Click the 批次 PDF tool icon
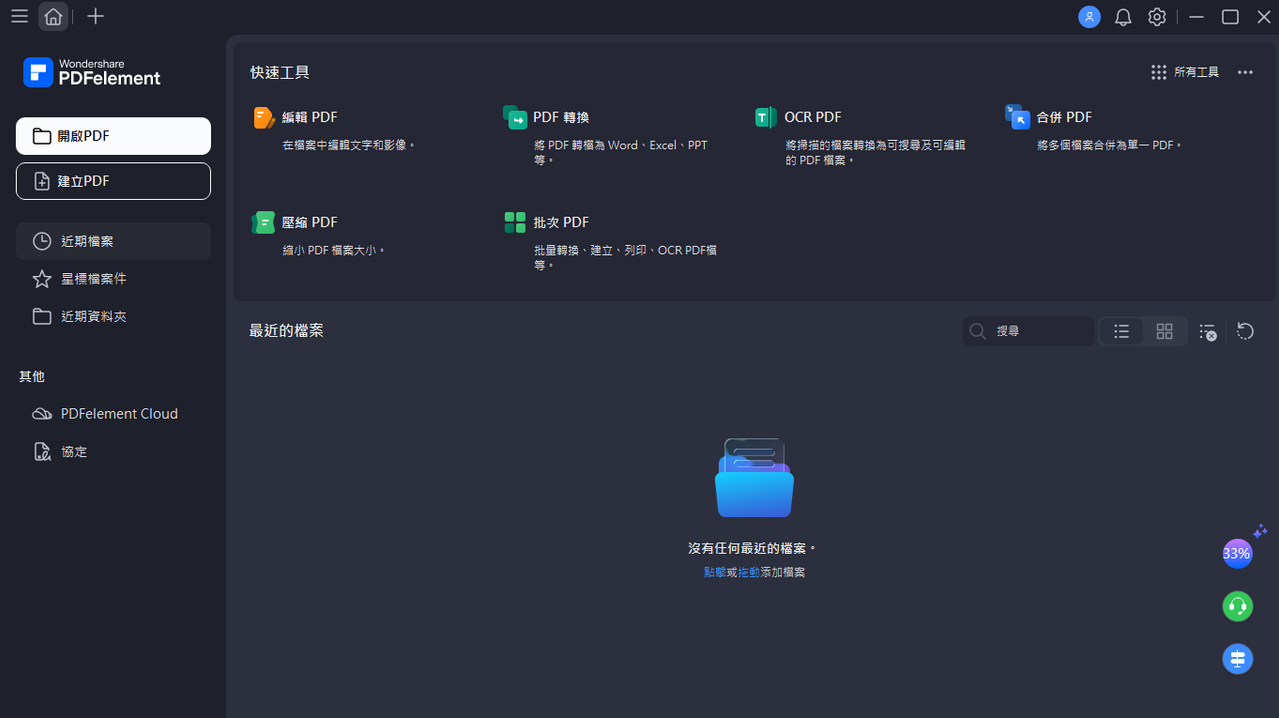This screenshot has width=1279, height=718. point(515,222)
